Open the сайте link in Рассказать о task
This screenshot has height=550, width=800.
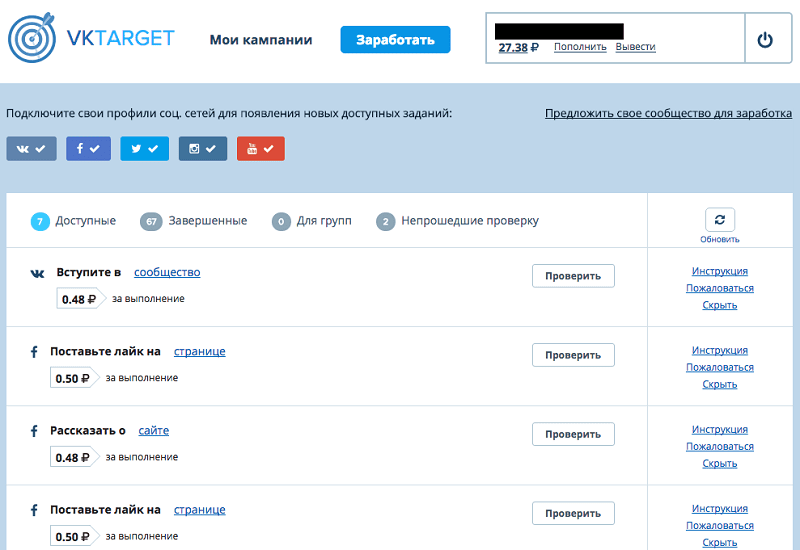click(154, 431)
